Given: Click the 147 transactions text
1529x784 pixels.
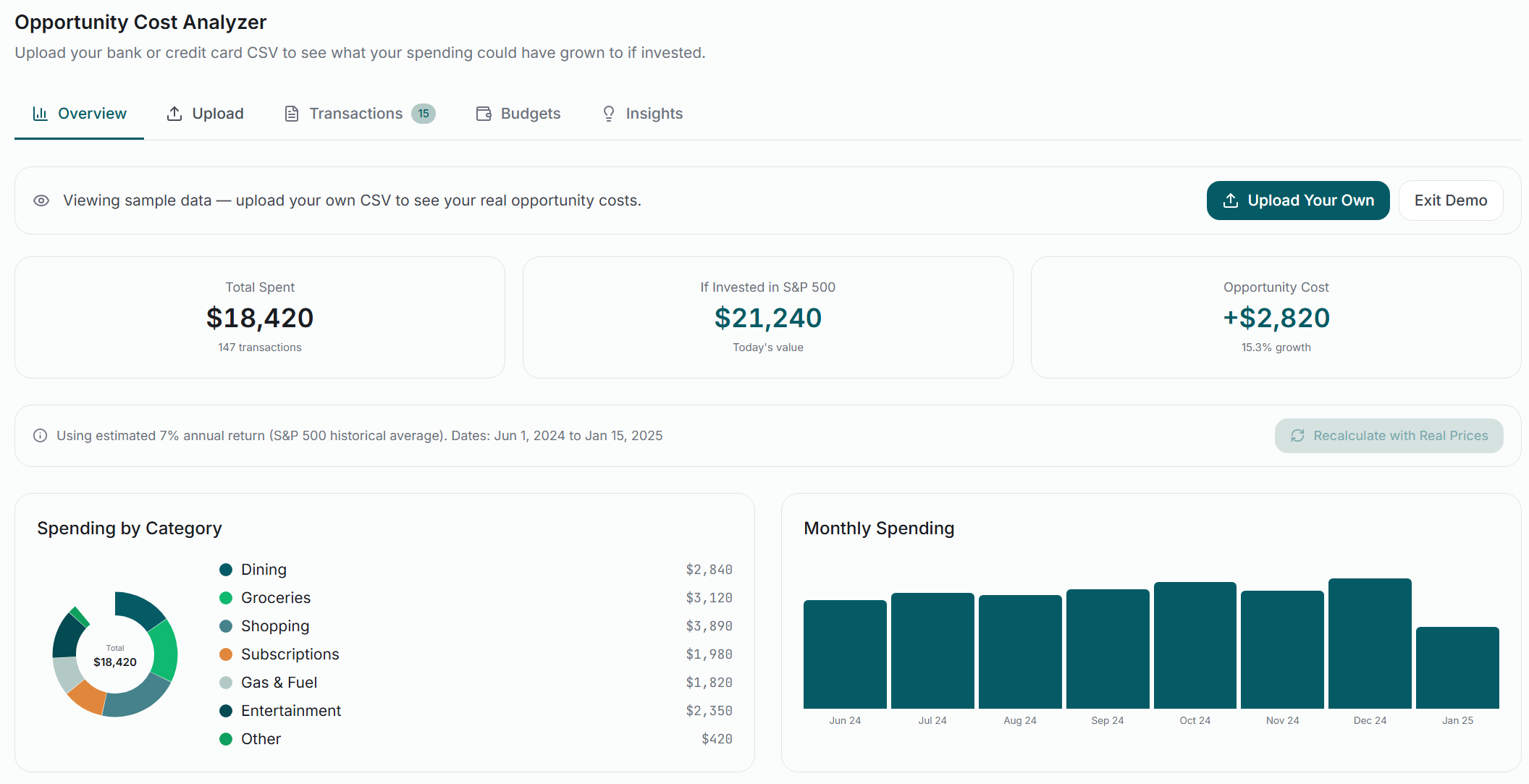Looking at the screenshot, I should pyautogui.click(x=260, y=347).
